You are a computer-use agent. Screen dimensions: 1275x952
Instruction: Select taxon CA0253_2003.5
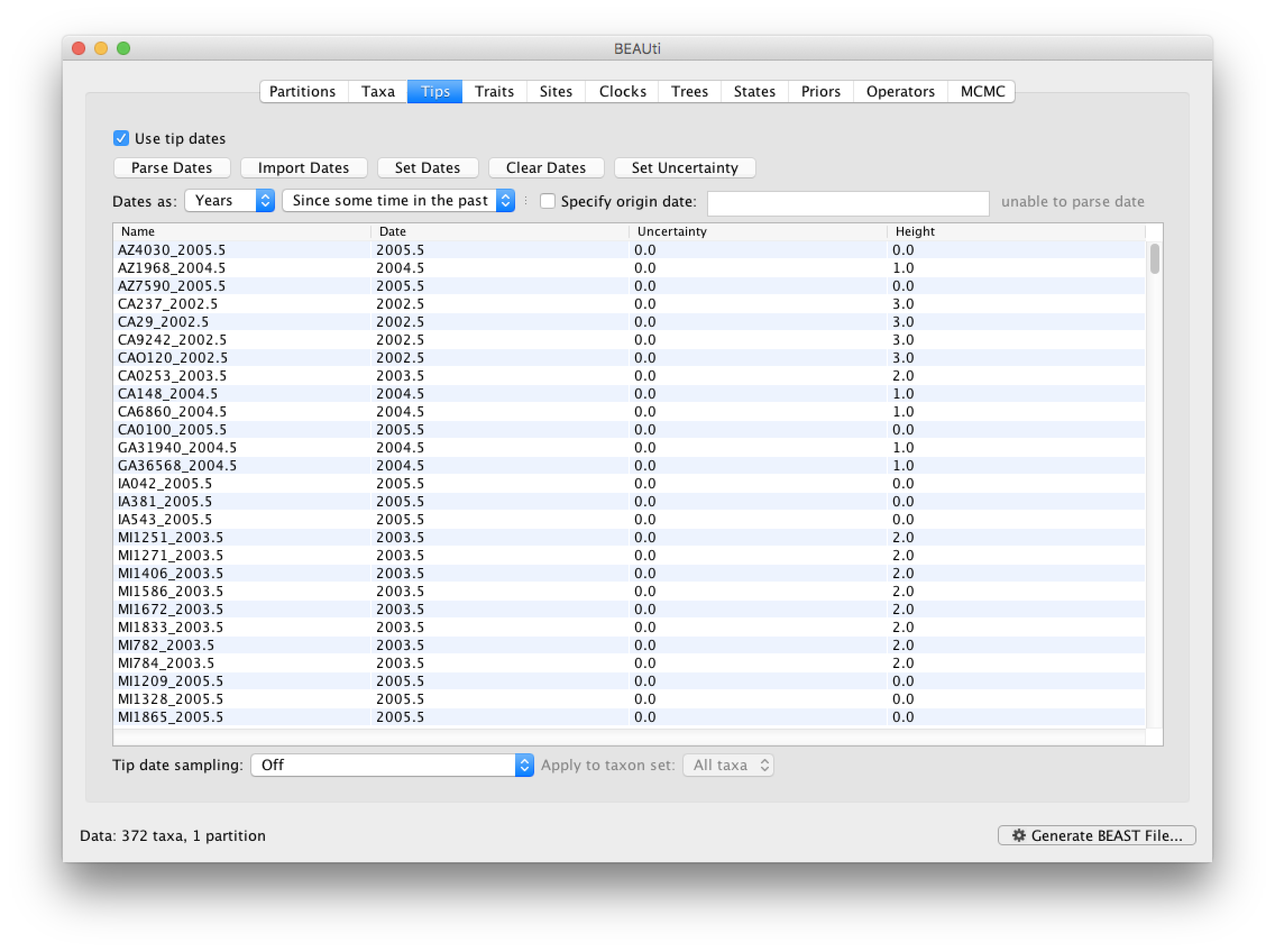pyautogui.click(x=172, y=376)
